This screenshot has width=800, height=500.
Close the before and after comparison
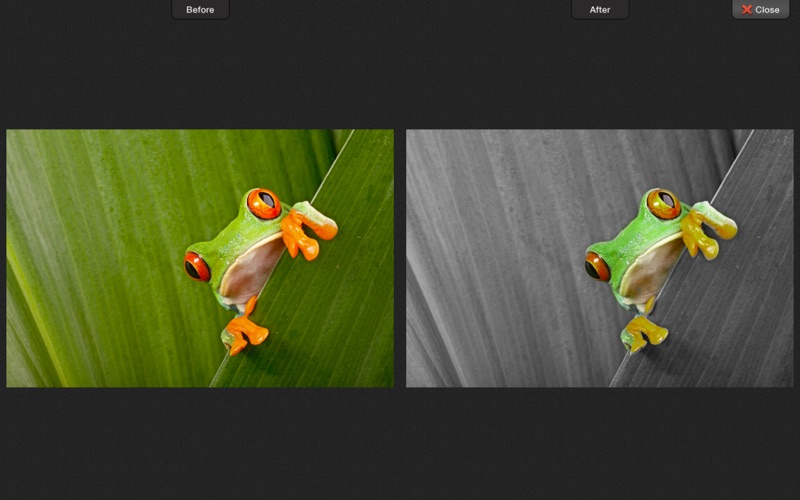click(761, 9)
